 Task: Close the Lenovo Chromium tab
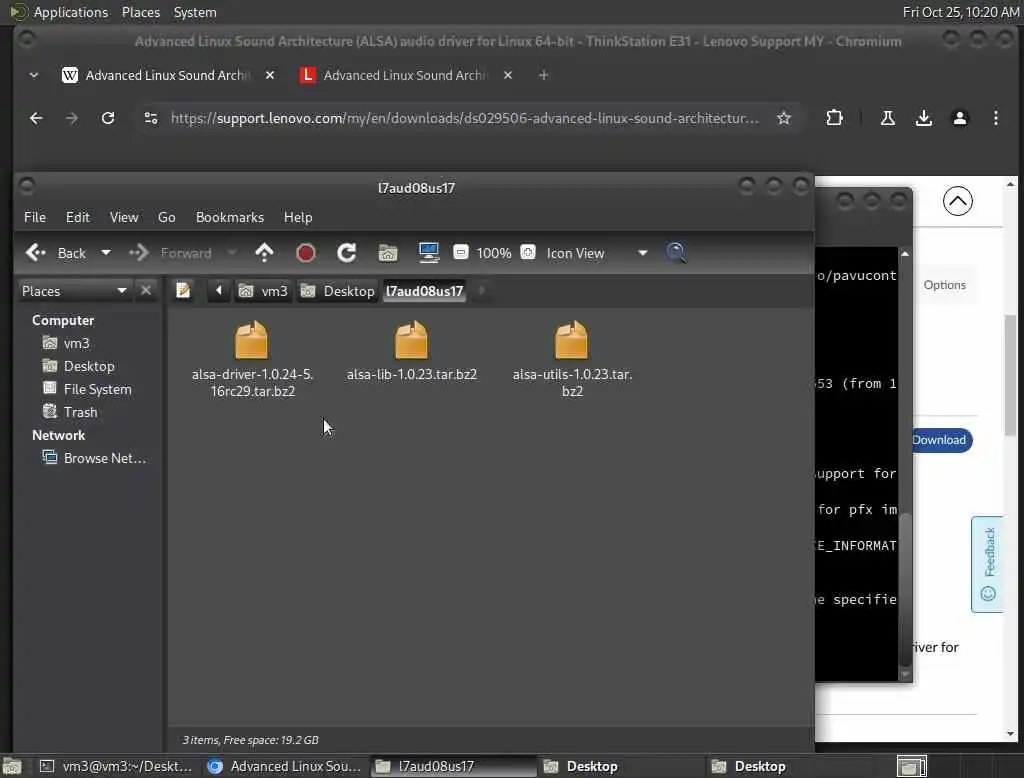[x=507, y=75]
